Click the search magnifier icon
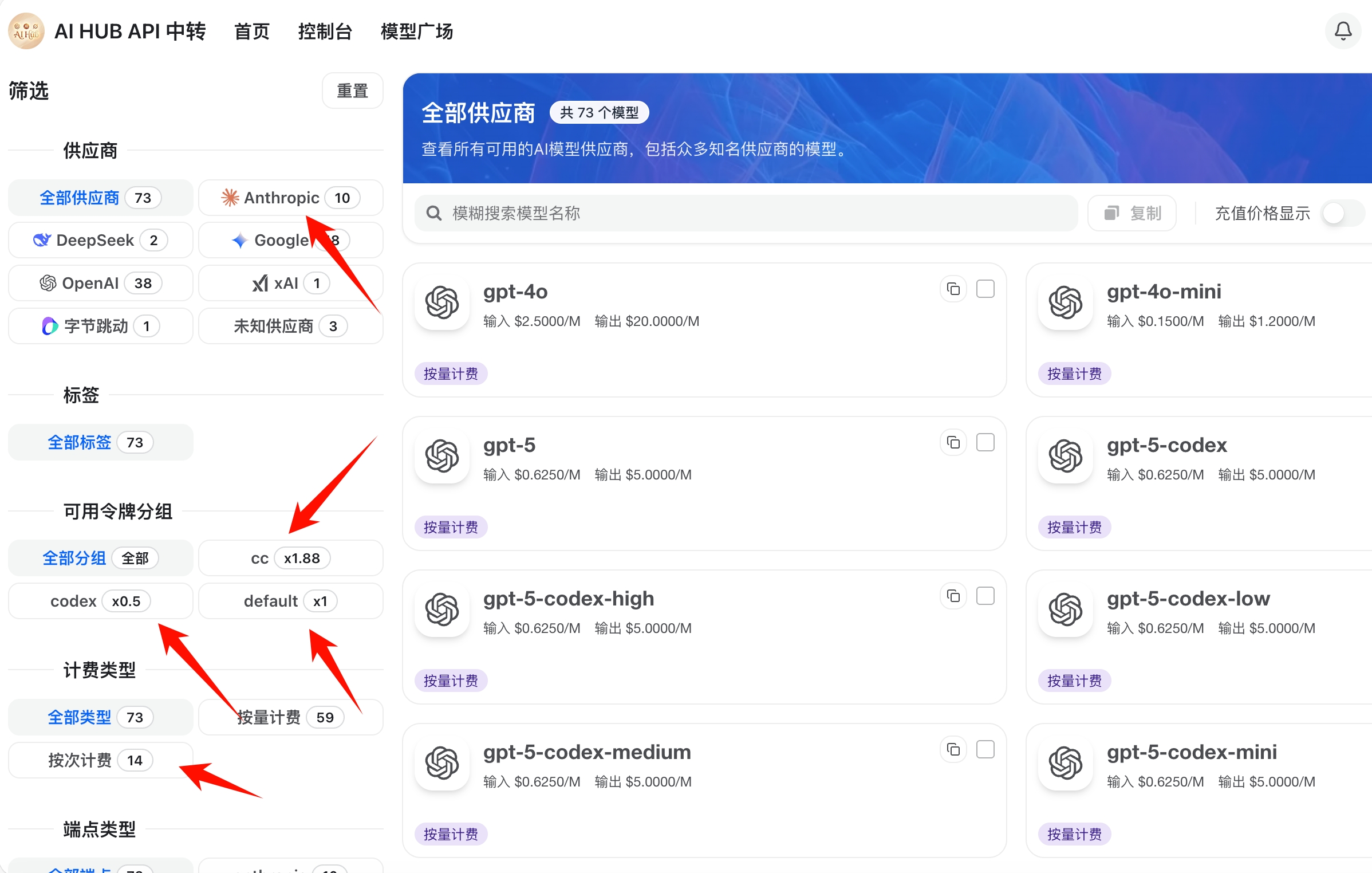 (x=434, y=214)
